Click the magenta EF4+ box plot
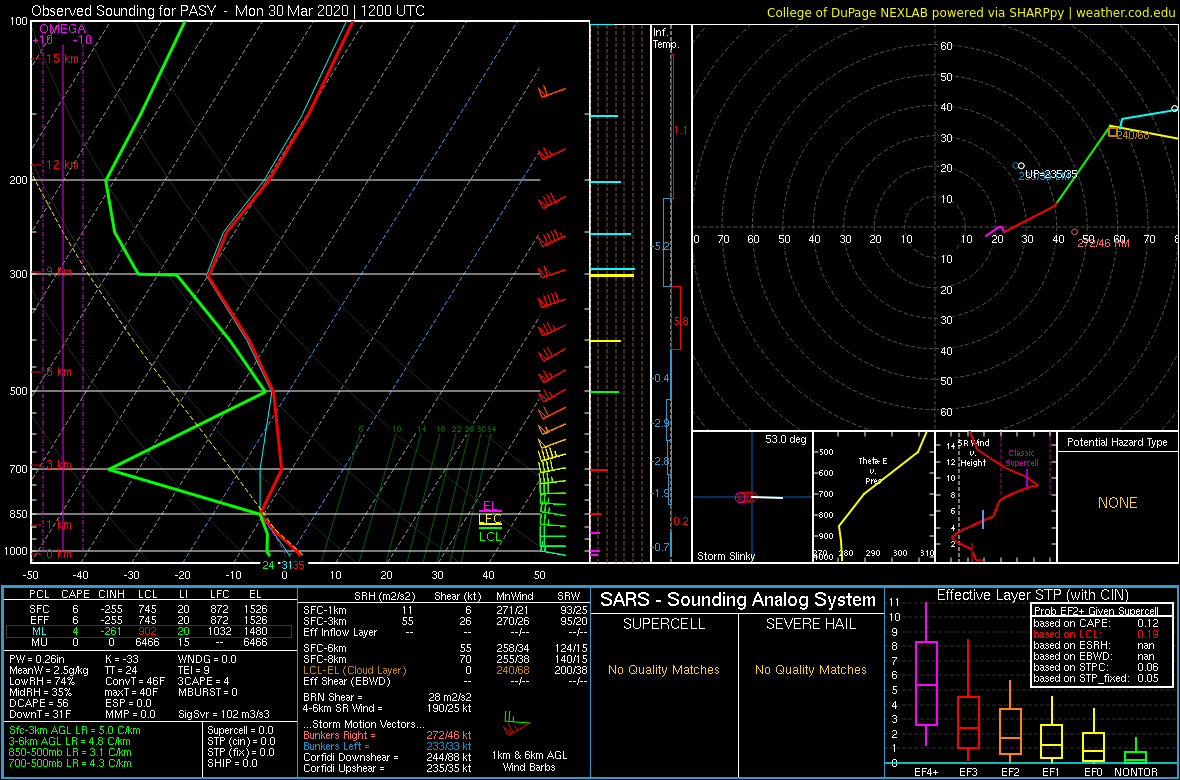This screenshot has width=1180, height=780. tap(925, 675)
